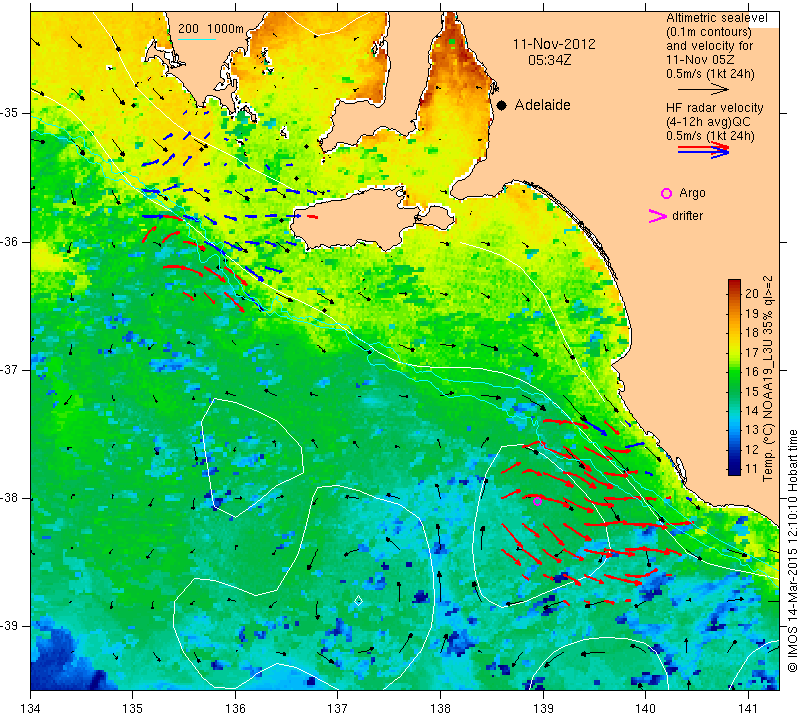
Task: Click the IMOS copyright timestamp text
Action: pos(792,550)
